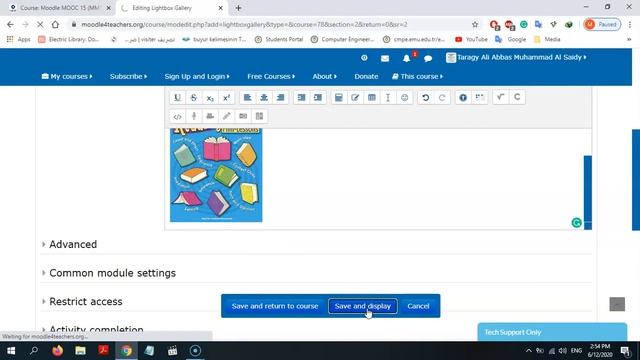640x360 pixels.
Task: Open a new browser tab
Action: [x=238, y=8]
